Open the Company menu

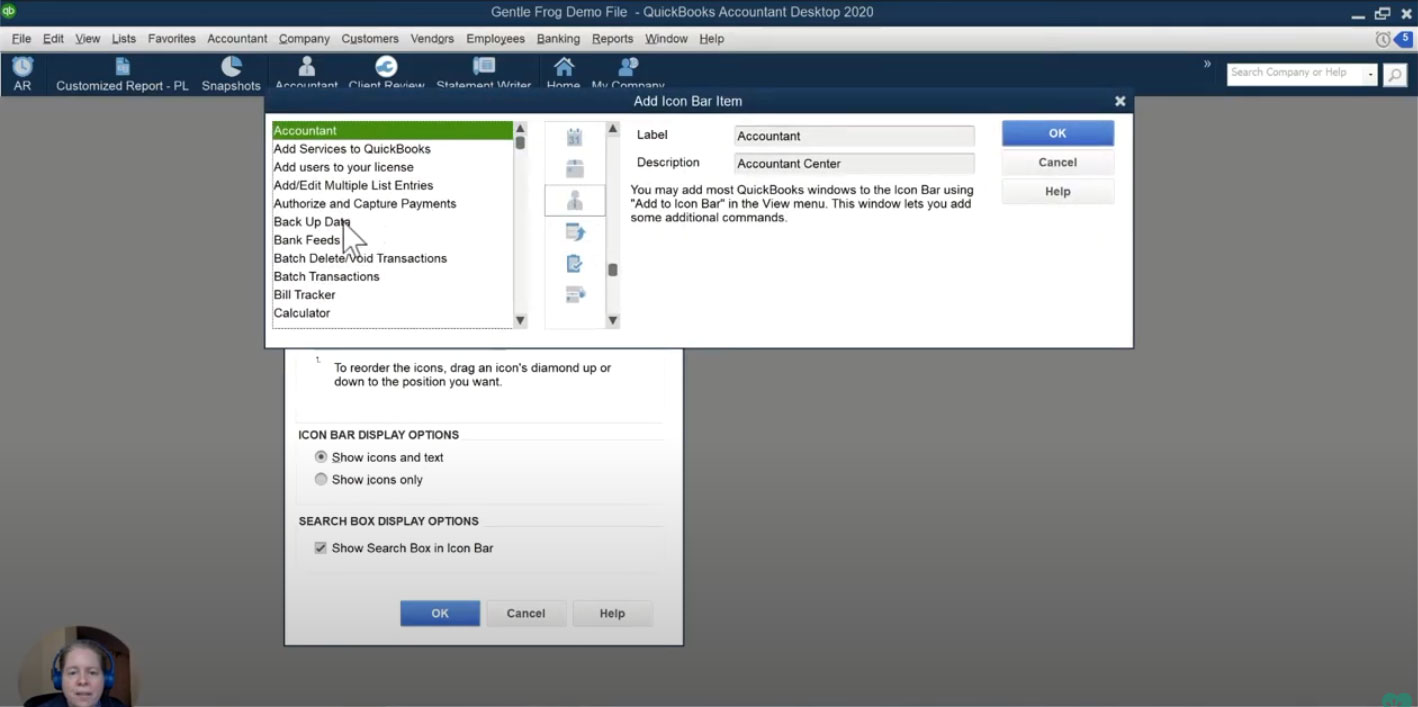tap(304, 39)
